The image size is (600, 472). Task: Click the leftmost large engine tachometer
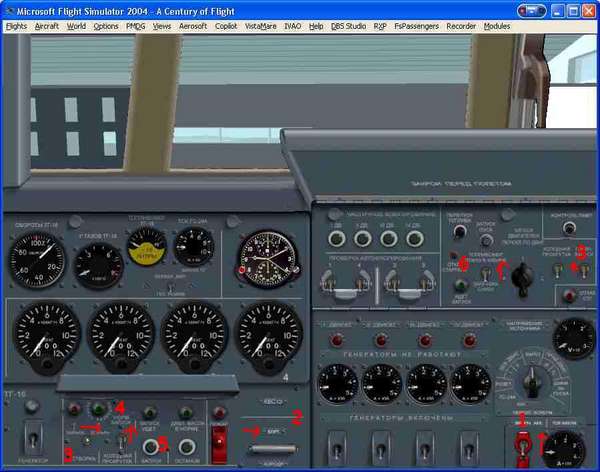point(47,335)
